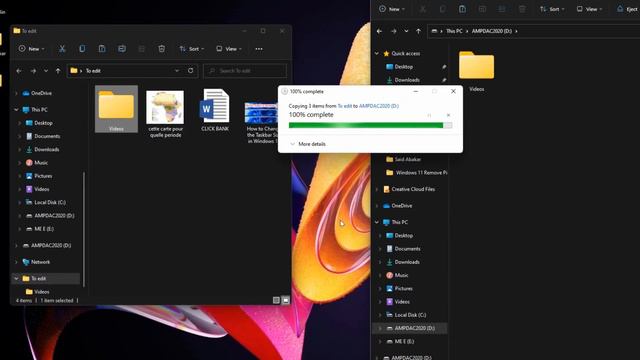Viewport: 640px width, 360px height.
Task: Click the Delete trash icon in To edit window
Action: click(162, 49)
